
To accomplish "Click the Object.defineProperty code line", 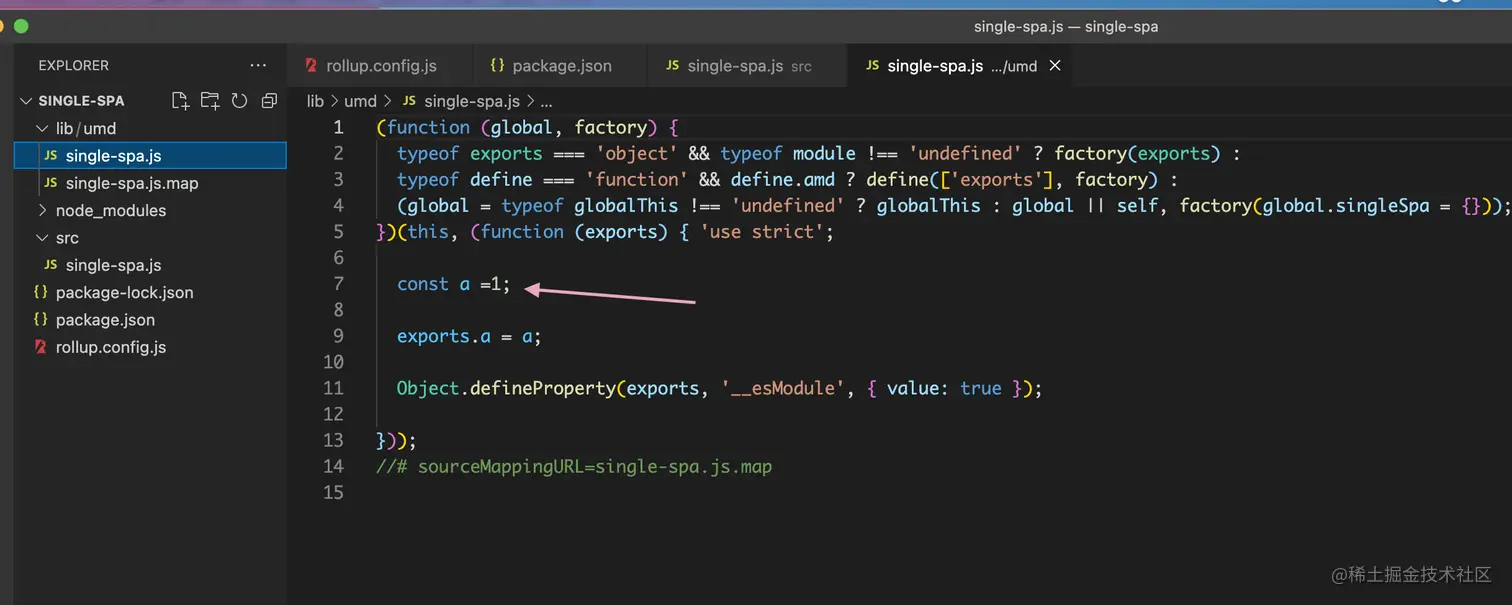I will (719, 388).
